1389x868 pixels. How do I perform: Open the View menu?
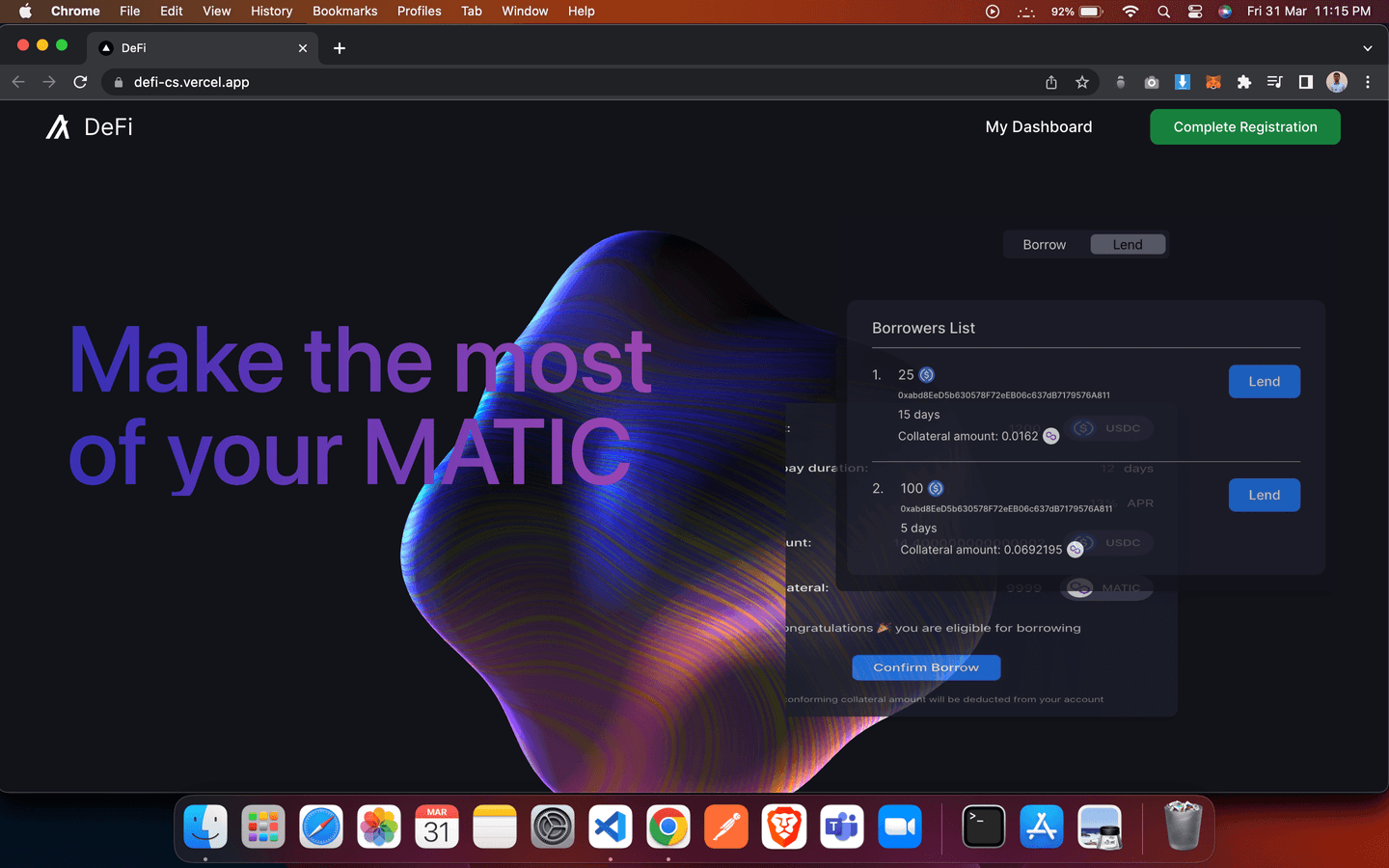click(x=217, y=12)
